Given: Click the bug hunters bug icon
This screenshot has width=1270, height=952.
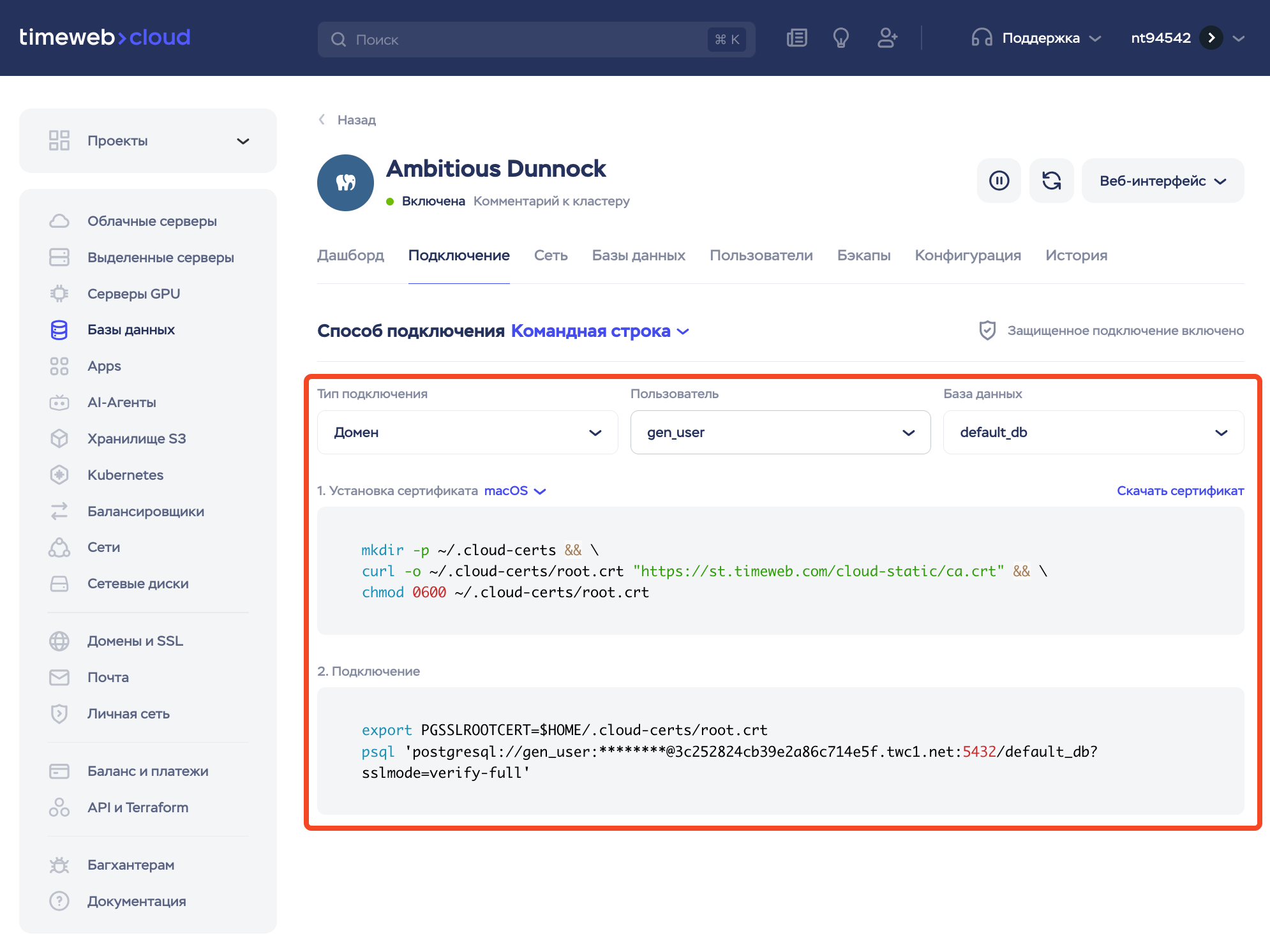Looking at the screenshot, I should click(x=59, y=865).
